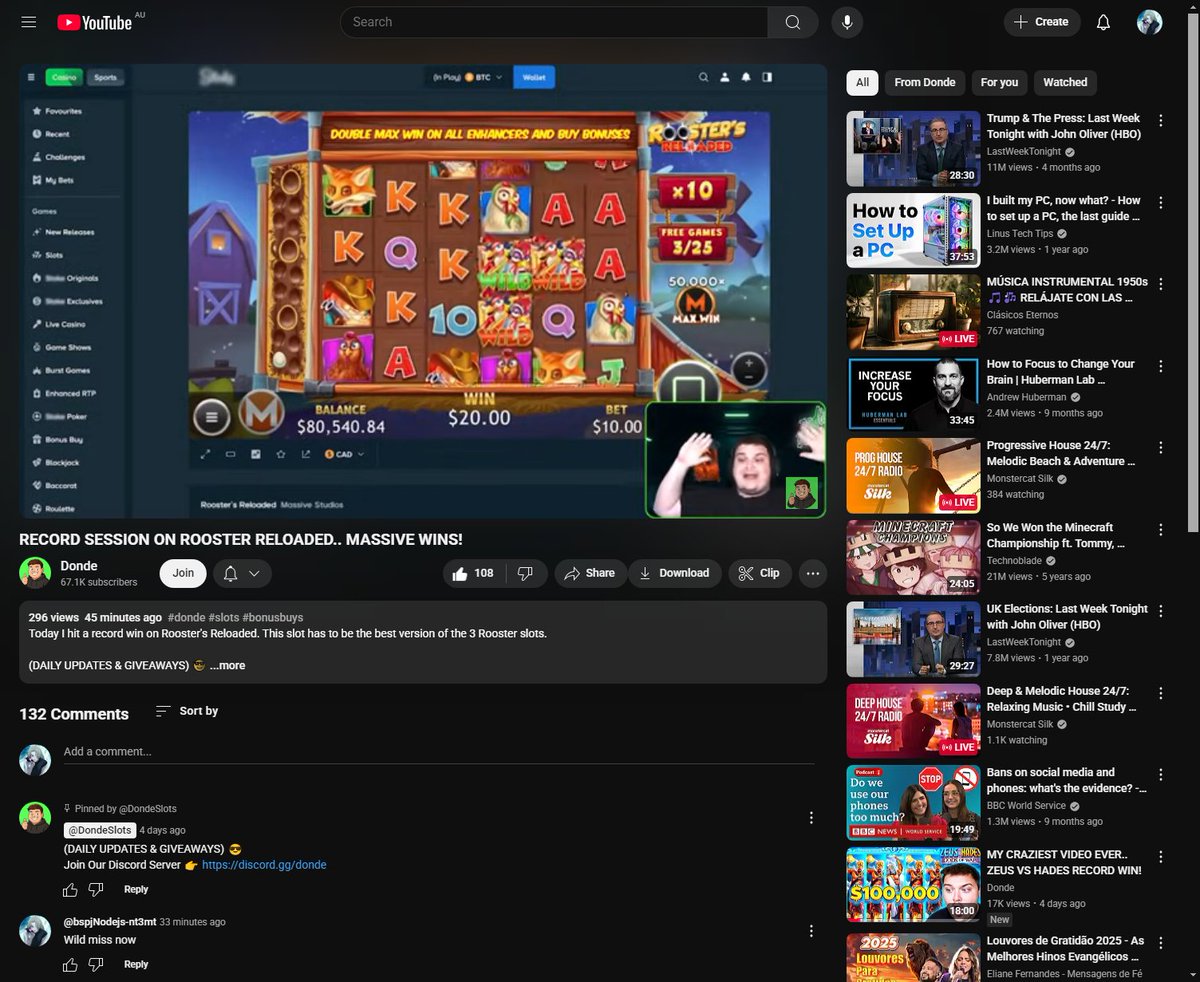Like the video with thumbs up
Image resolution: width=1200 pixels, height=982 pixels.
pos(474,573)
